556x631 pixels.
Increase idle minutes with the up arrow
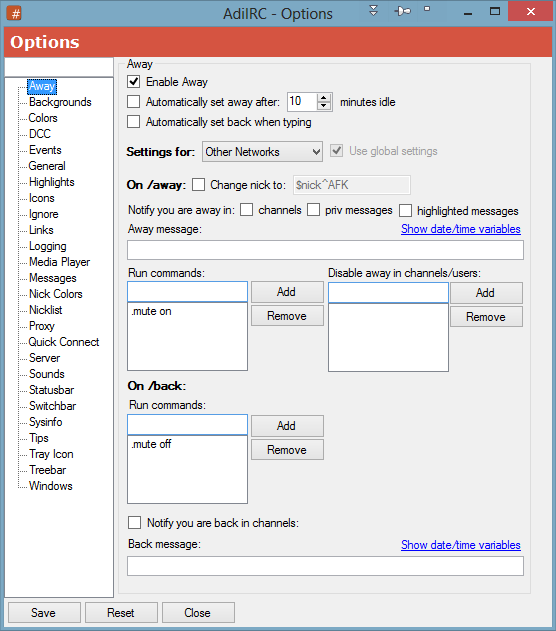click(x=323, y=98)
